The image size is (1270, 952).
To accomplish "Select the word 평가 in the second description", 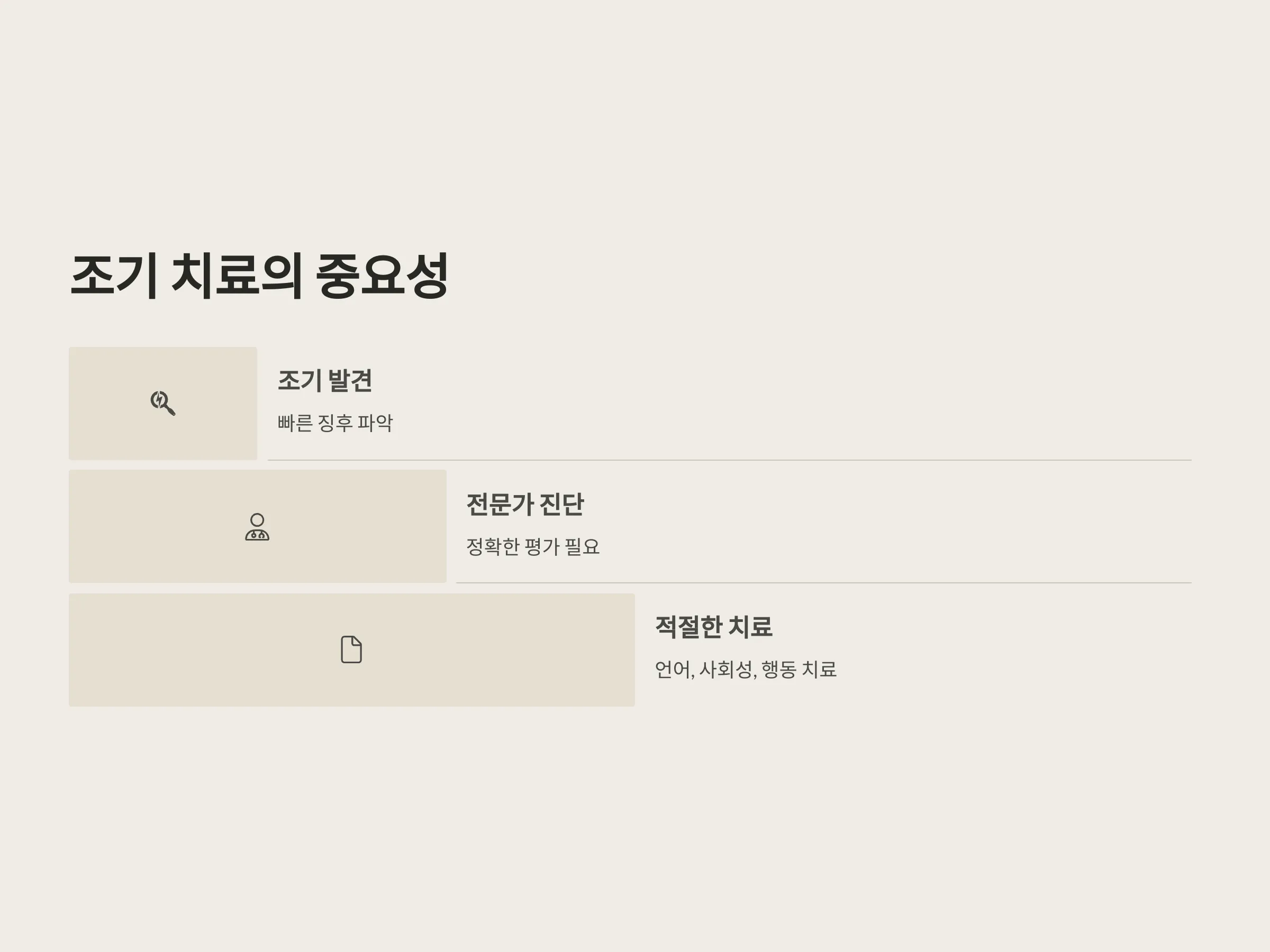I will click(542, 546).
